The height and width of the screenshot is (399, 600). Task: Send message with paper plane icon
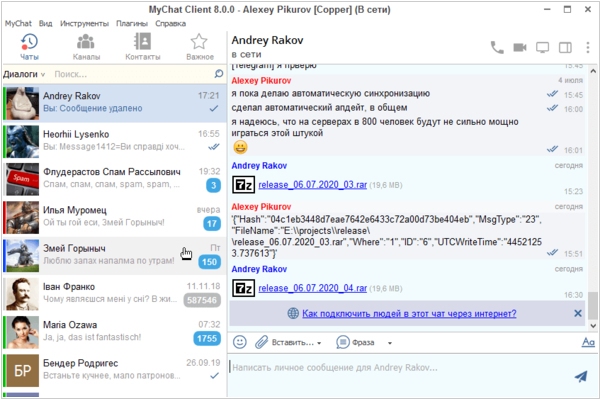pyautogui.click(x=581, y=376)
